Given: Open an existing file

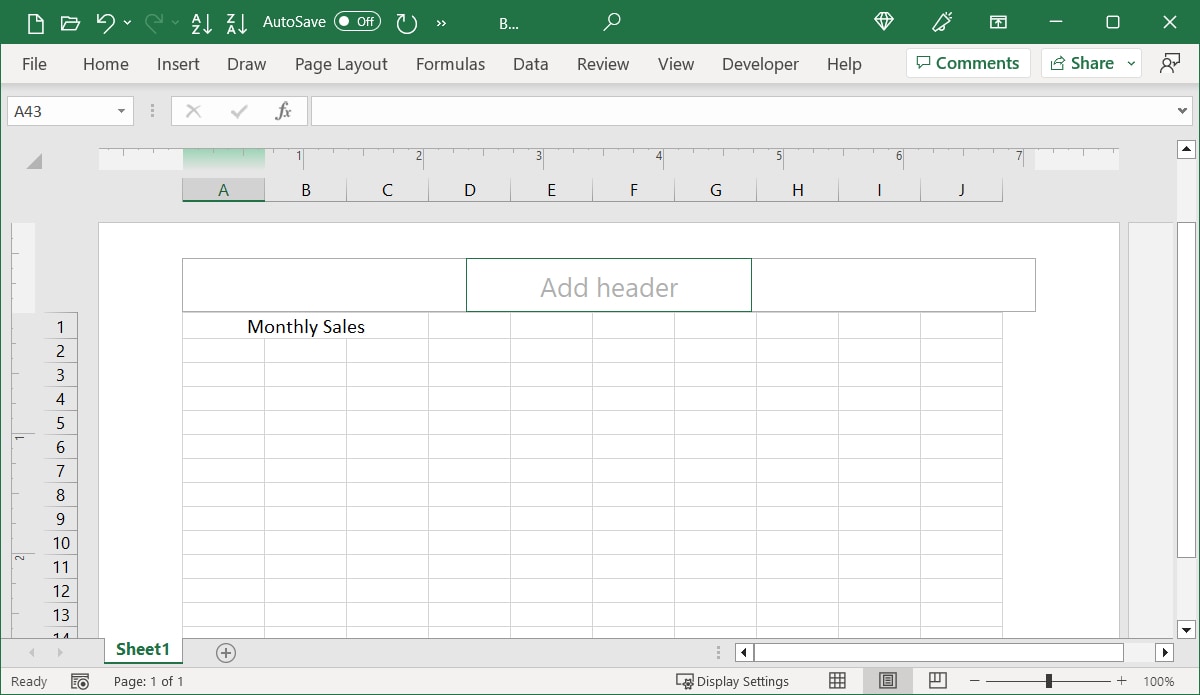Looking at the screenshot, I should 69,22.
